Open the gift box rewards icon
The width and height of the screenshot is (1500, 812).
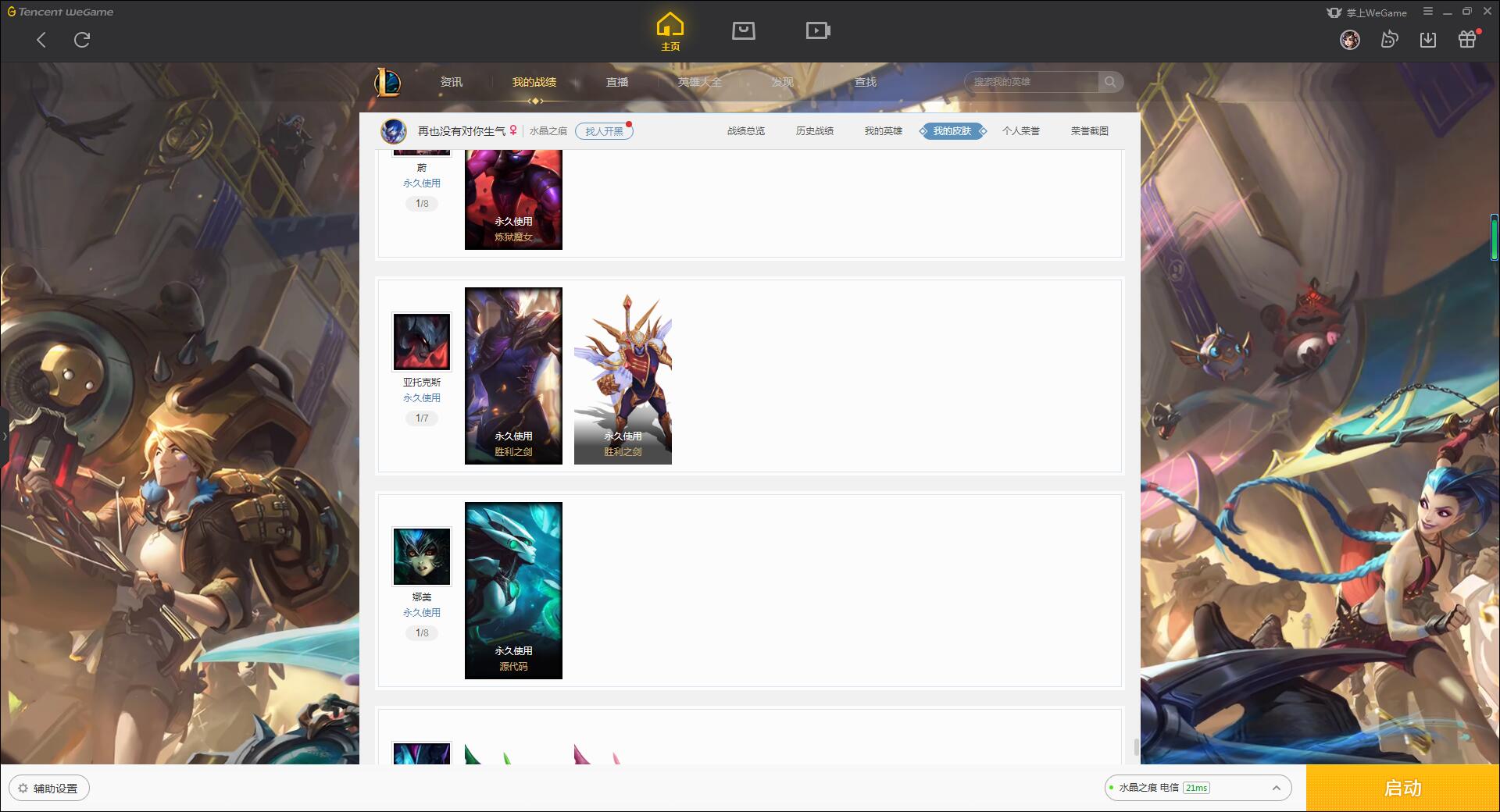(1467, 39)
